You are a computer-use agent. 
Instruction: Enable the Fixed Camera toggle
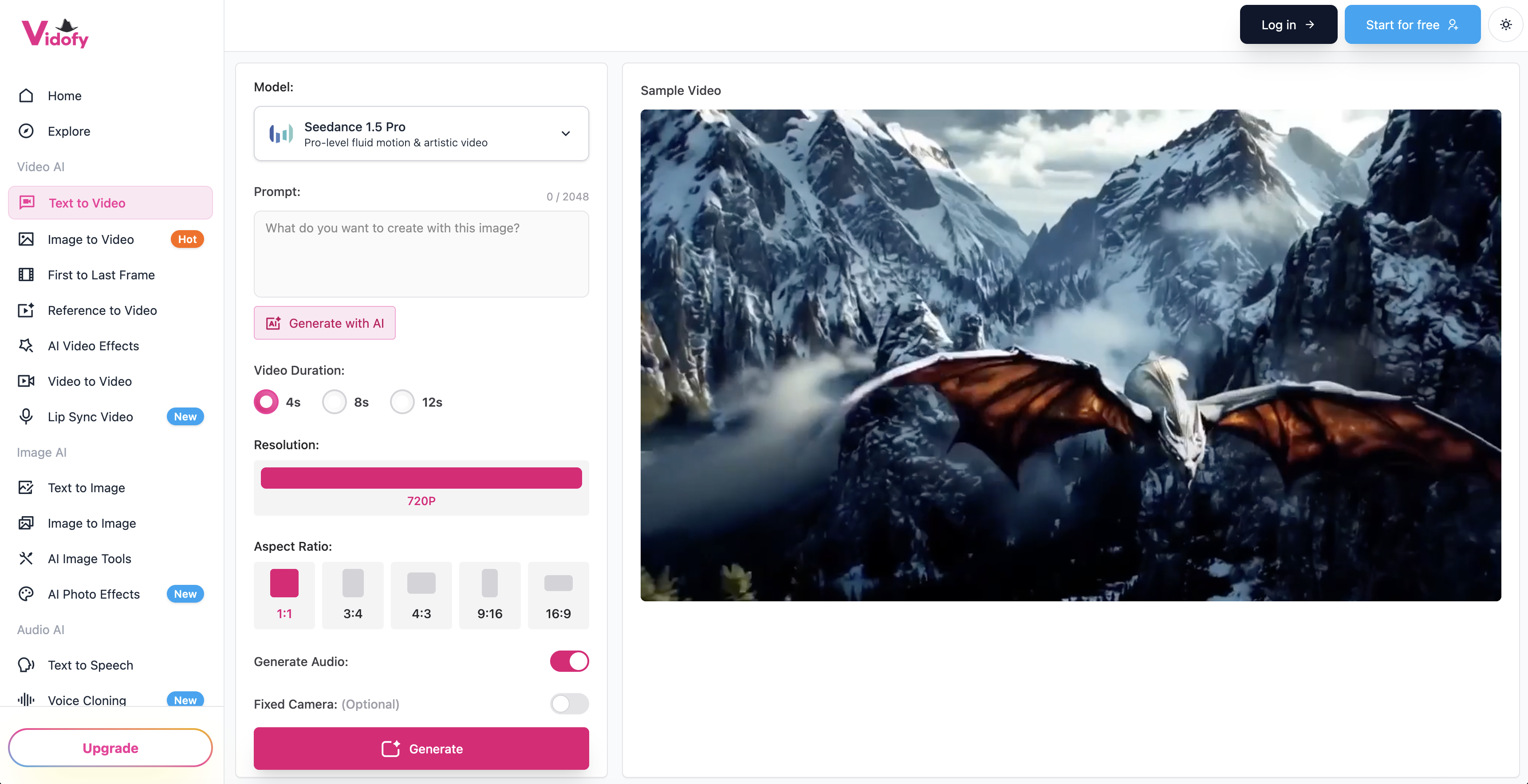click(x=569, y=704)
